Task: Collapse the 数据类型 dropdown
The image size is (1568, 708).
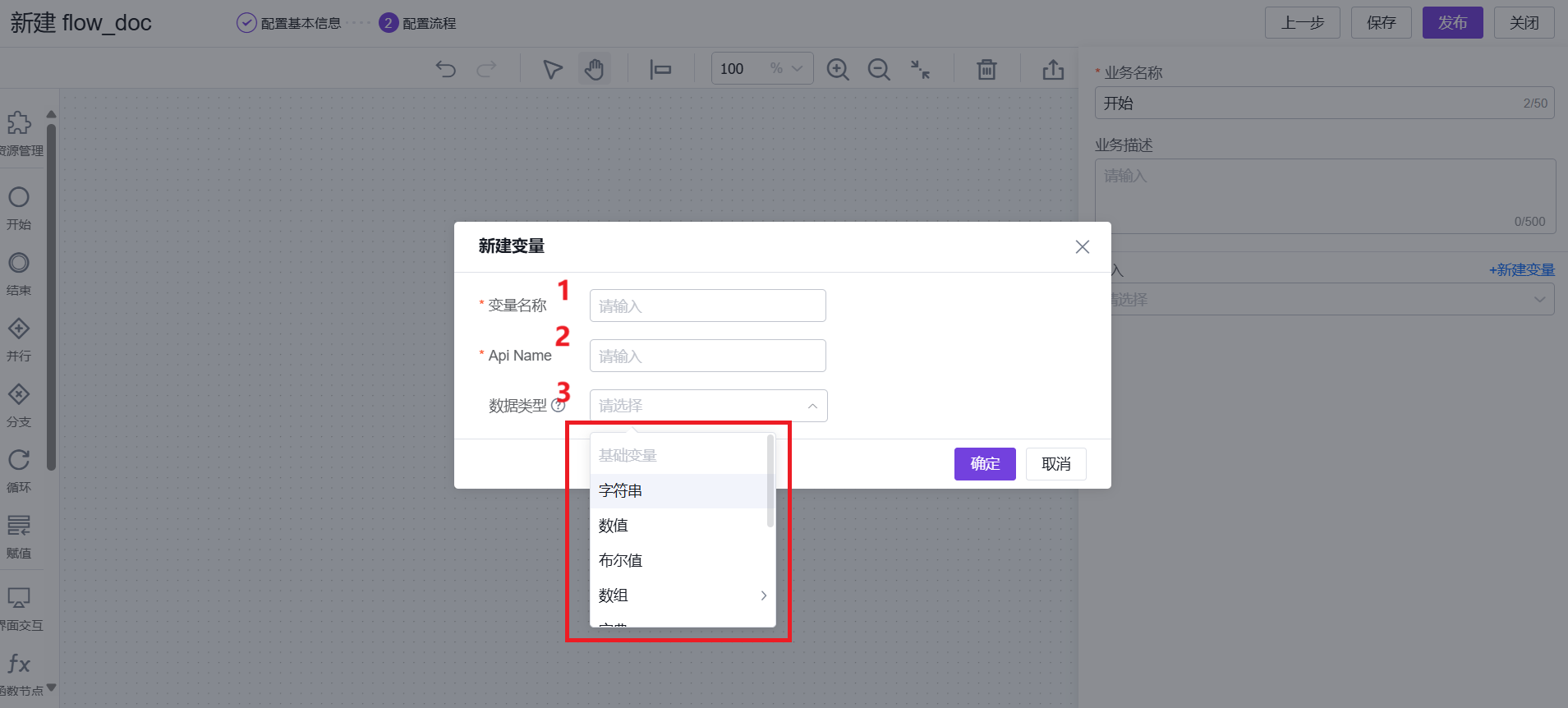Action: [x=812, y=406]
